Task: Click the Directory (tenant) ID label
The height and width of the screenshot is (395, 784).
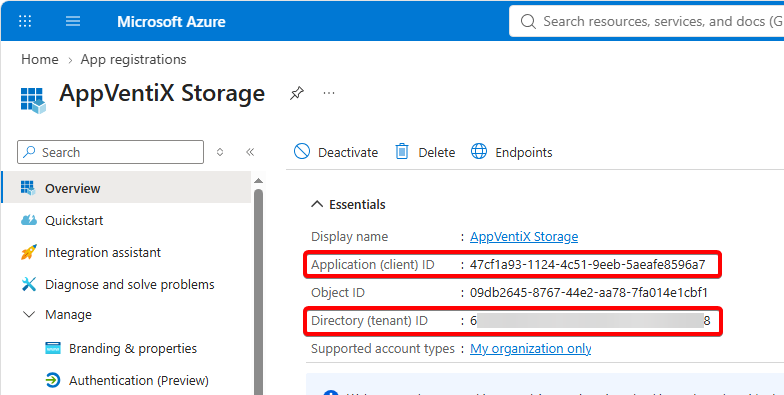Action: click(x=370, y=320)
